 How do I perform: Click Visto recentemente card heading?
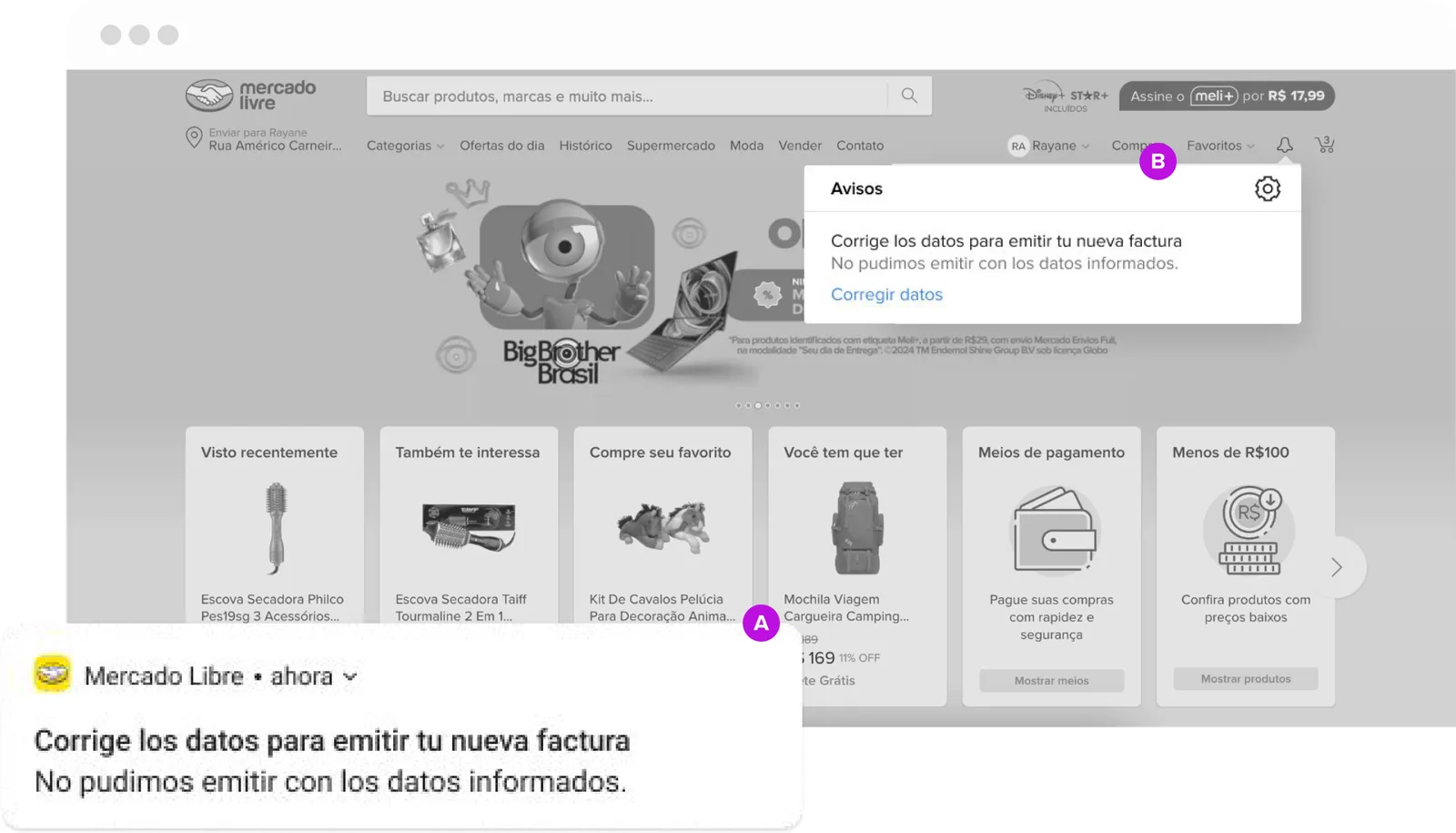point(269,452)
